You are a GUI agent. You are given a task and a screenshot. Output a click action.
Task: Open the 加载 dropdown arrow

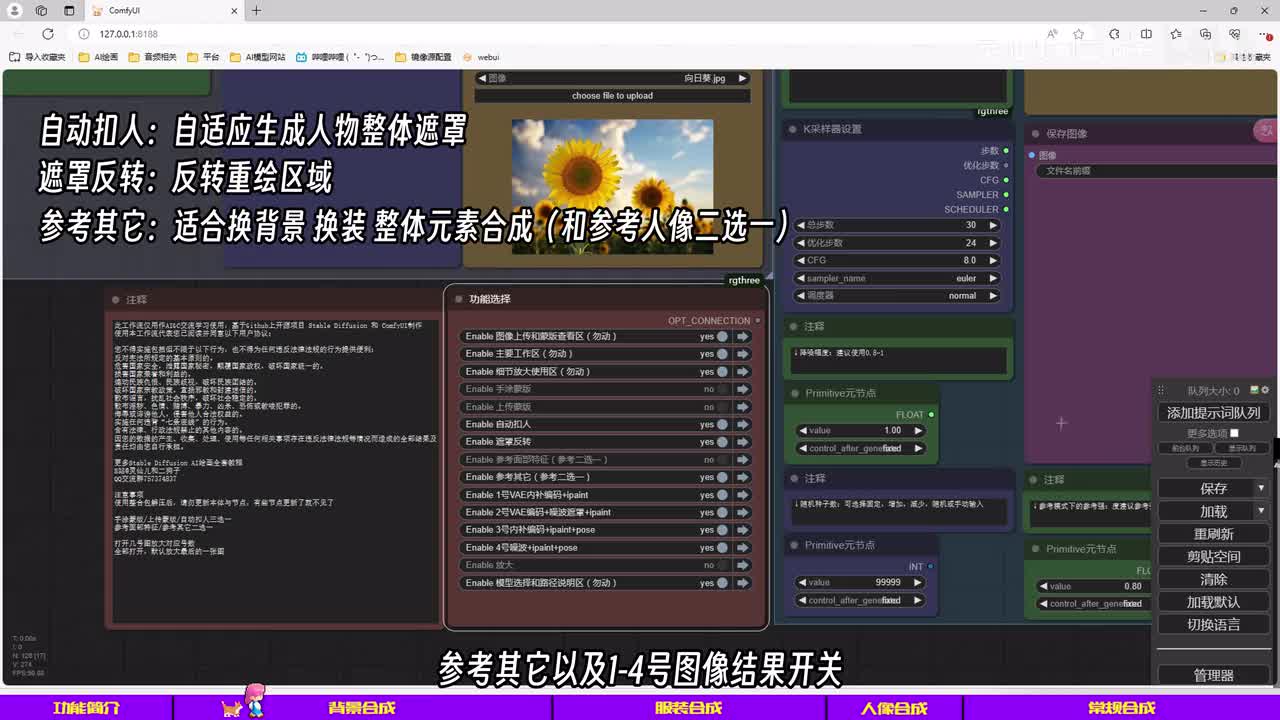click(x=1260, y=511)
